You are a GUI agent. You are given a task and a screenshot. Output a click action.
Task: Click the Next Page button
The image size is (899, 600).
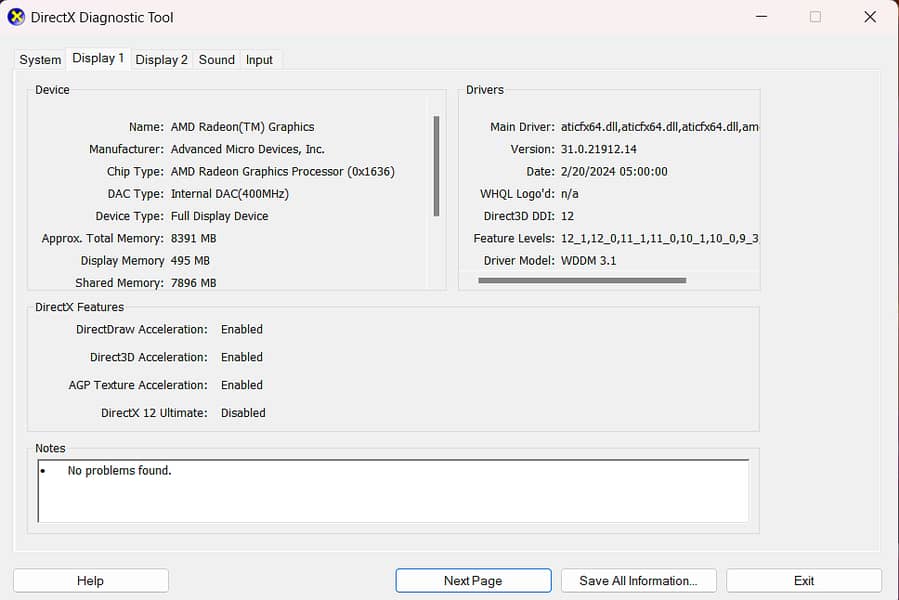(473, 581)
